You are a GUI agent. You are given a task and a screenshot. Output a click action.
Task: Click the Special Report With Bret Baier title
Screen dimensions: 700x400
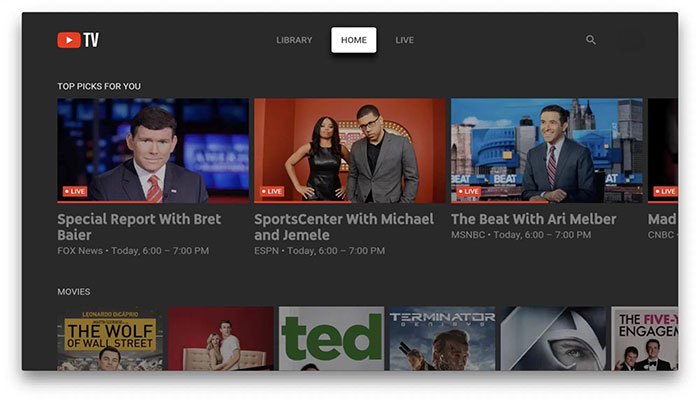pyautogui.click(x=139, y=227)
